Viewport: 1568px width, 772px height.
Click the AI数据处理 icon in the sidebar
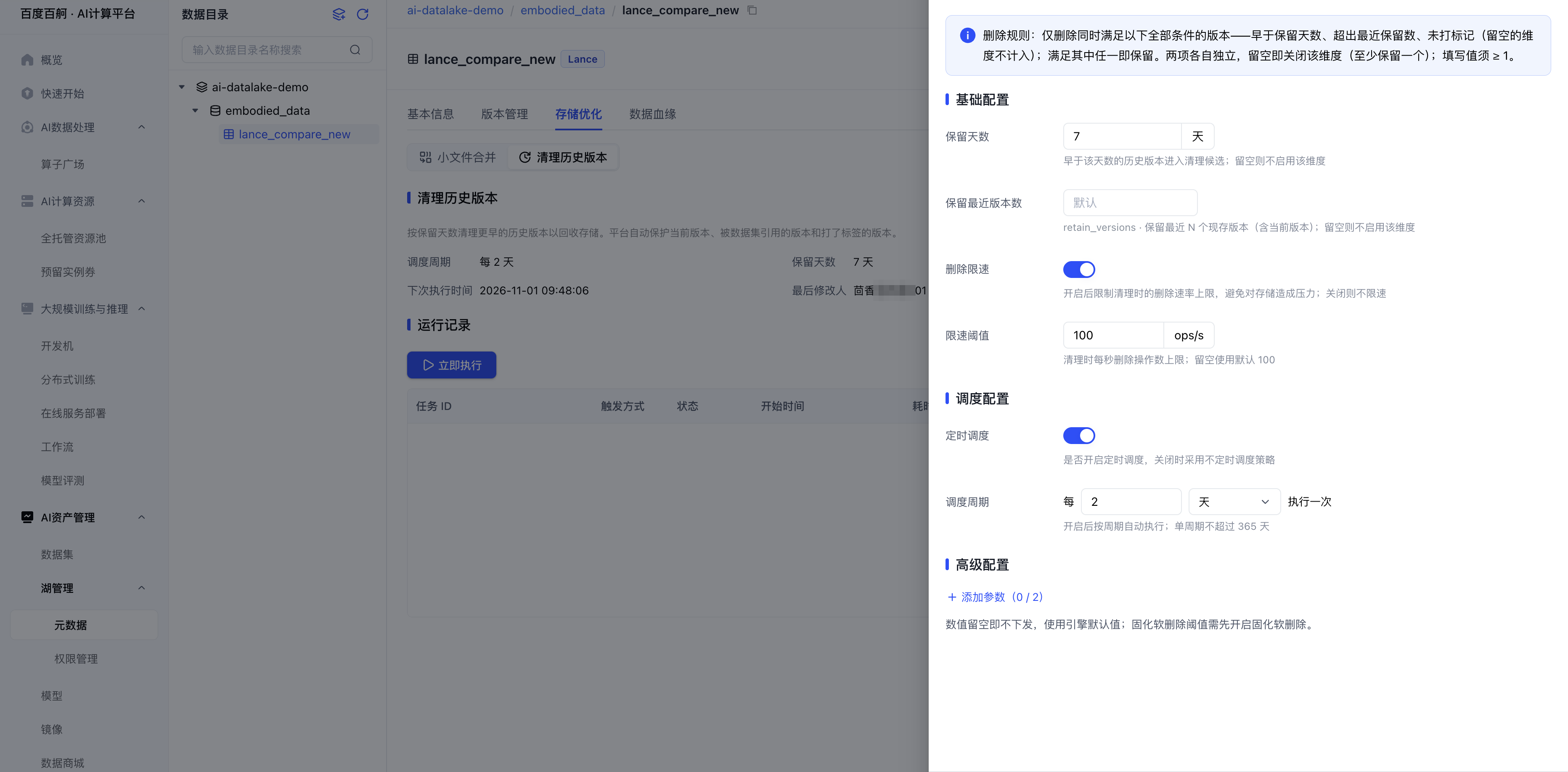27,127
